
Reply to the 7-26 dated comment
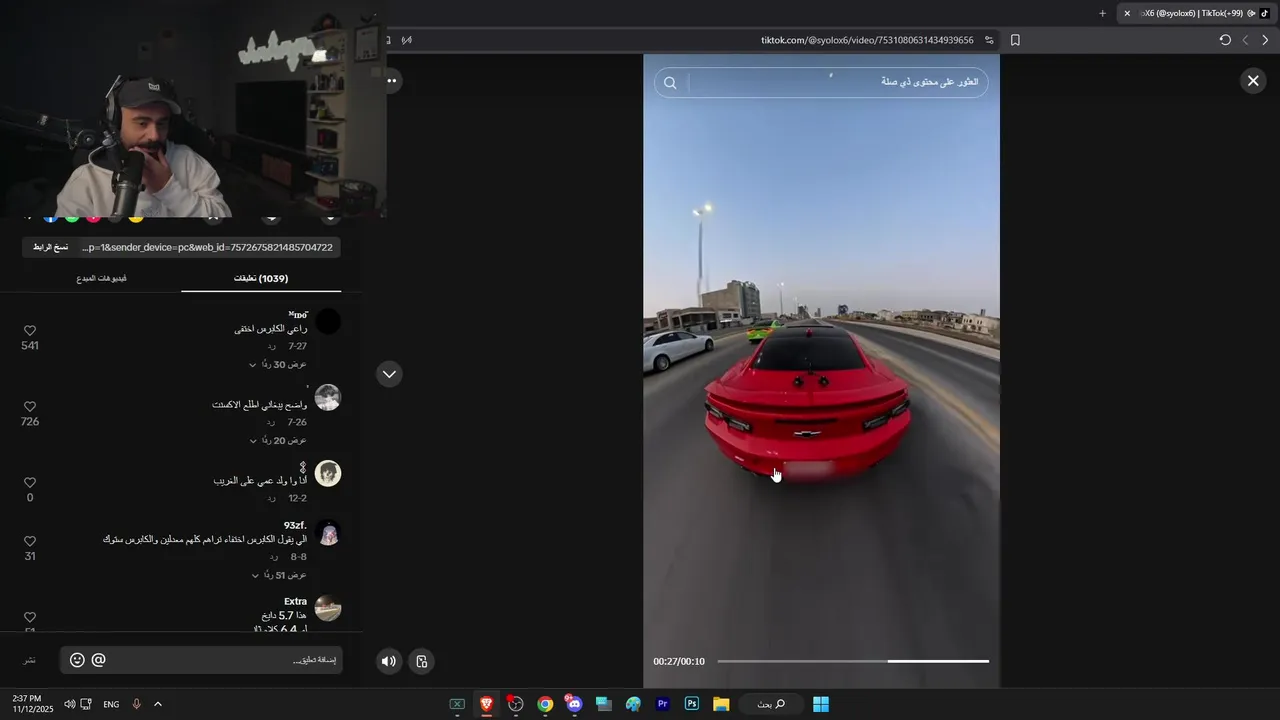271,422
